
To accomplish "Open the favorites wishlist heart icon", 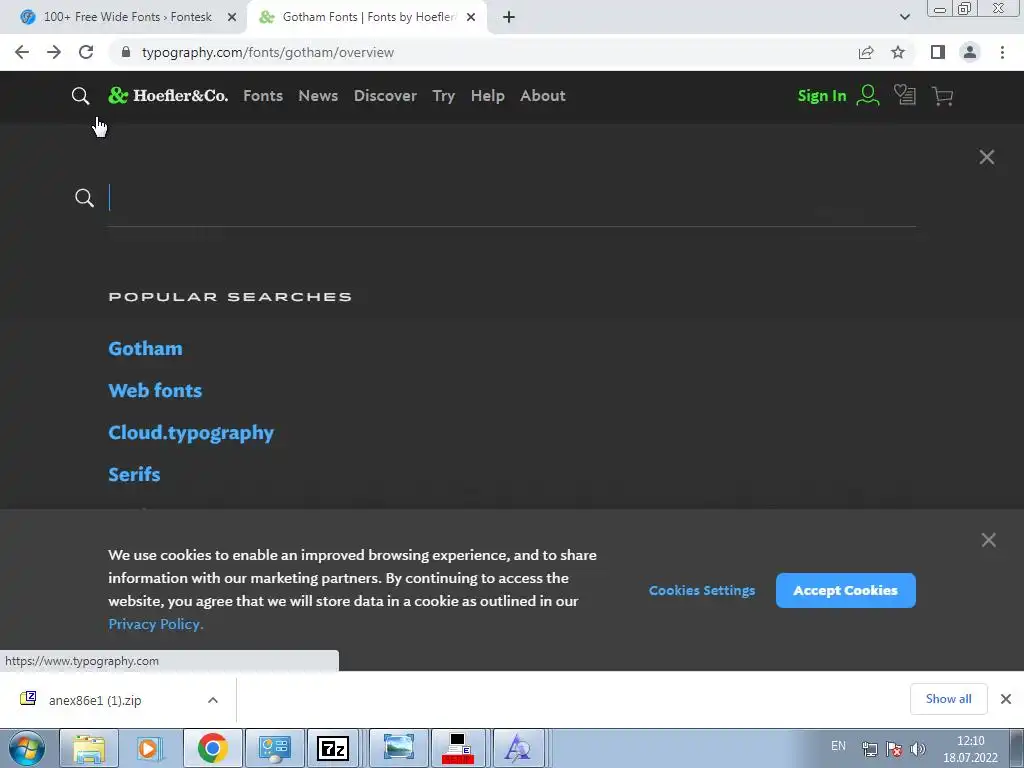I will point(904,95).
